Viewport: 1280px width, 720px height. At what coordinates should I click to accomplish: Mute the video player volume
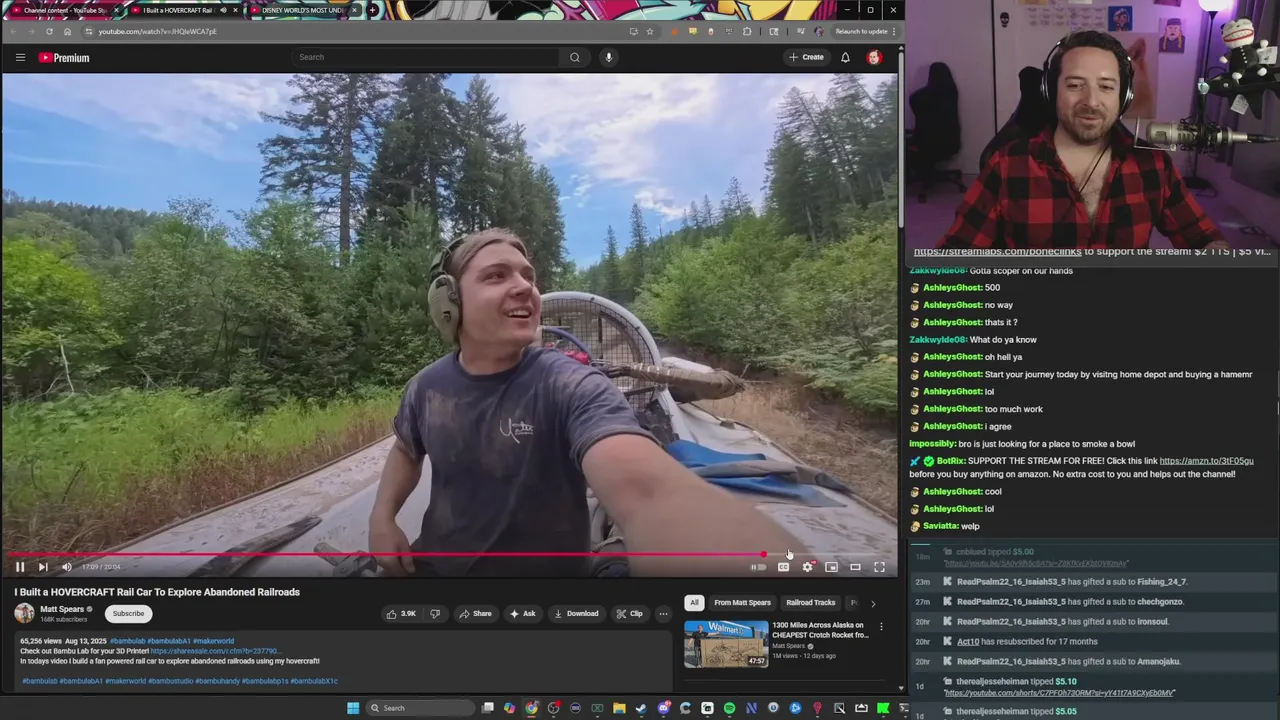(x=66, y=567)
